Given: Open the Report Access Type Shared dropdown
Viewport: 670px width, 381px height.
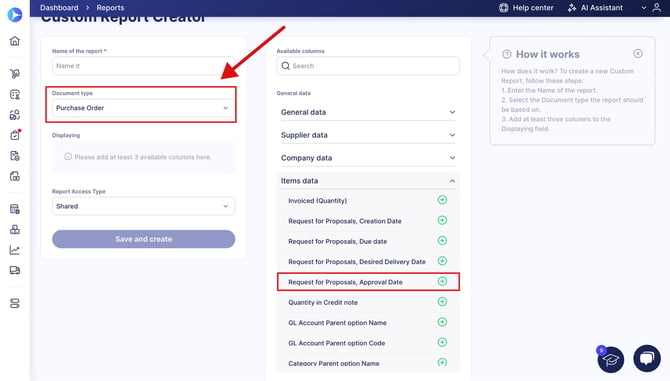Looking at the screenshot, I should pyautogui.click(x=143, y=206).
